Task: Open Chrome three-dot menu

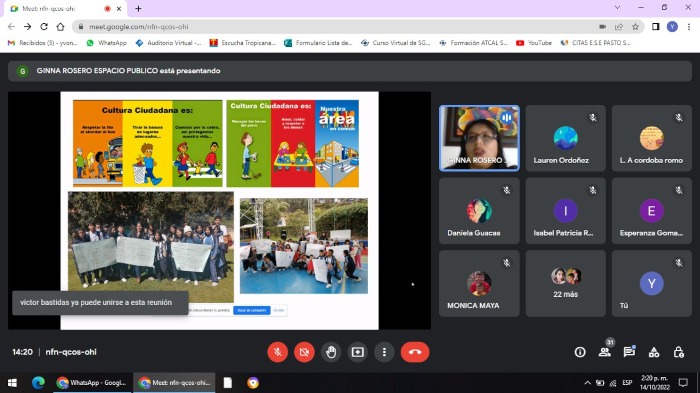Action: coord(689,27)
